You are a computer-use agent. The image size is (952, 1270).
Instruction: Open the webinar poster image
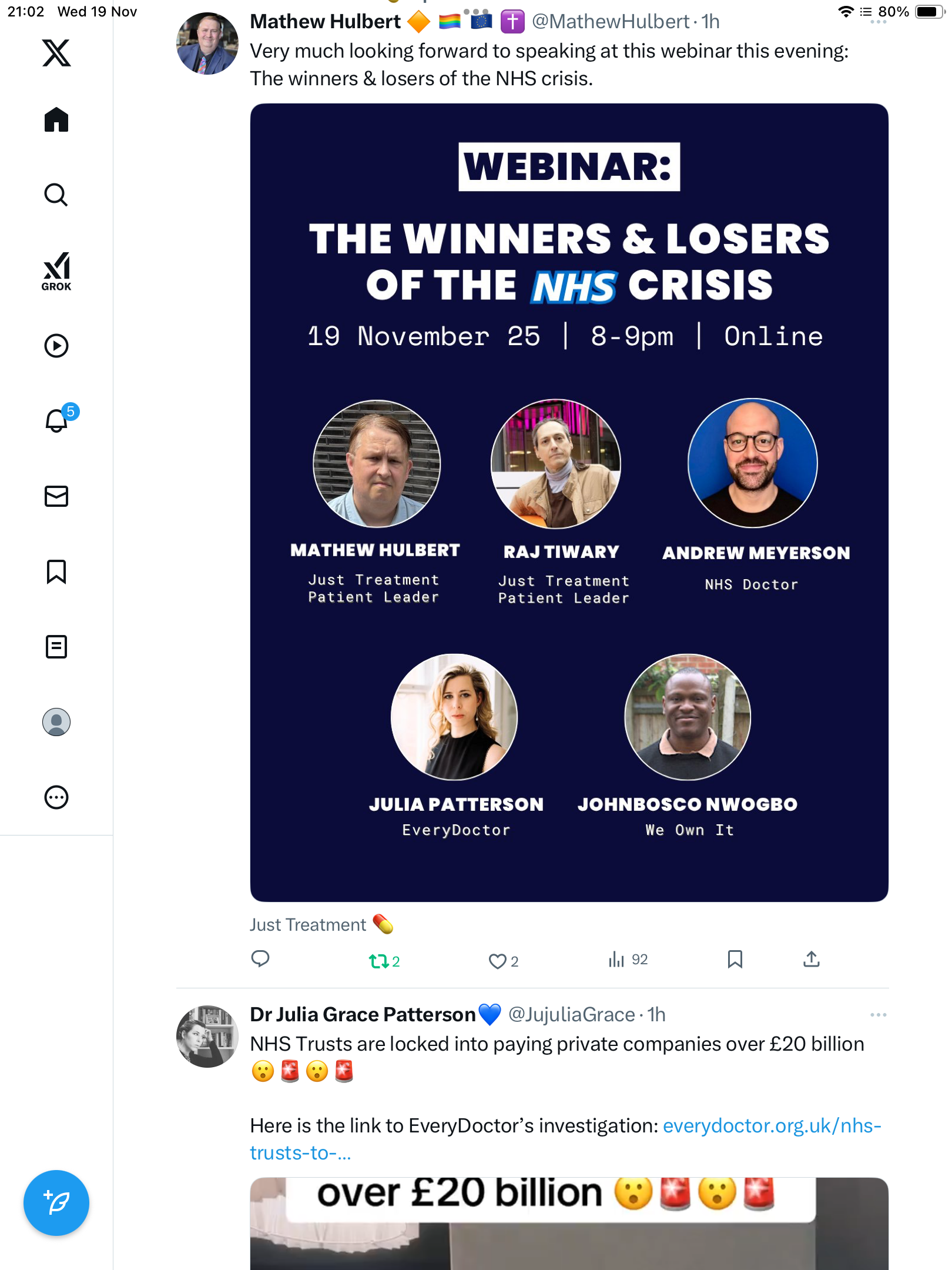click(x=569, y=502)
